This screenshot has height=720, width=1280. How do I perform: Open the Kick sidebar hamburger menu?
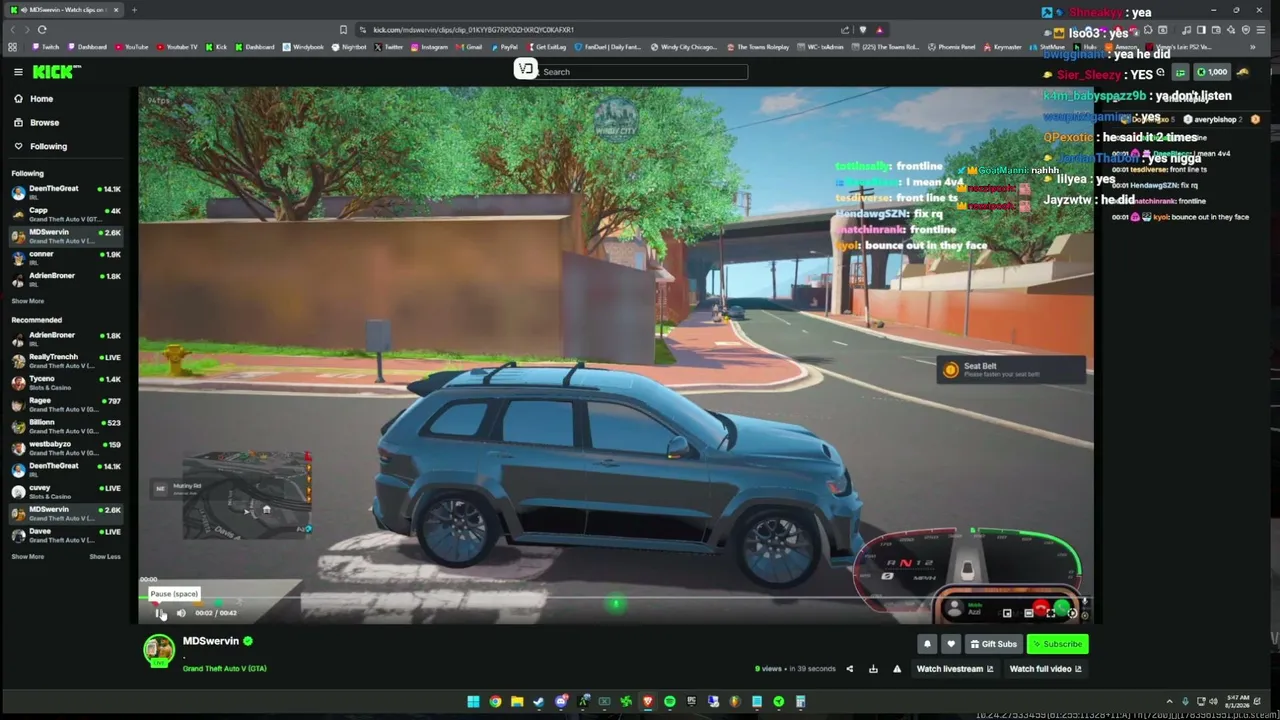pos(18,72)
